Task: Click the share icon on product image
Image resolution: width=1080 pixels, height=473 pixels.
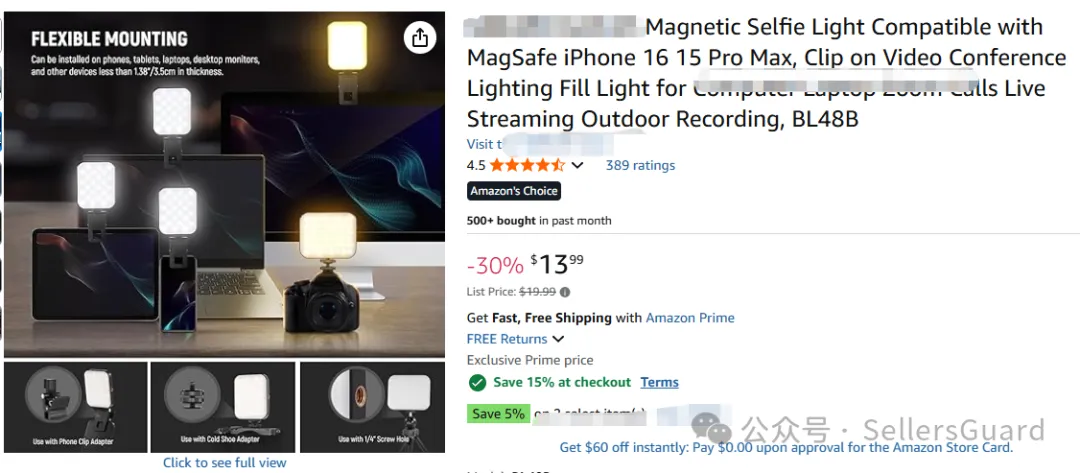Action: point(419,38)
